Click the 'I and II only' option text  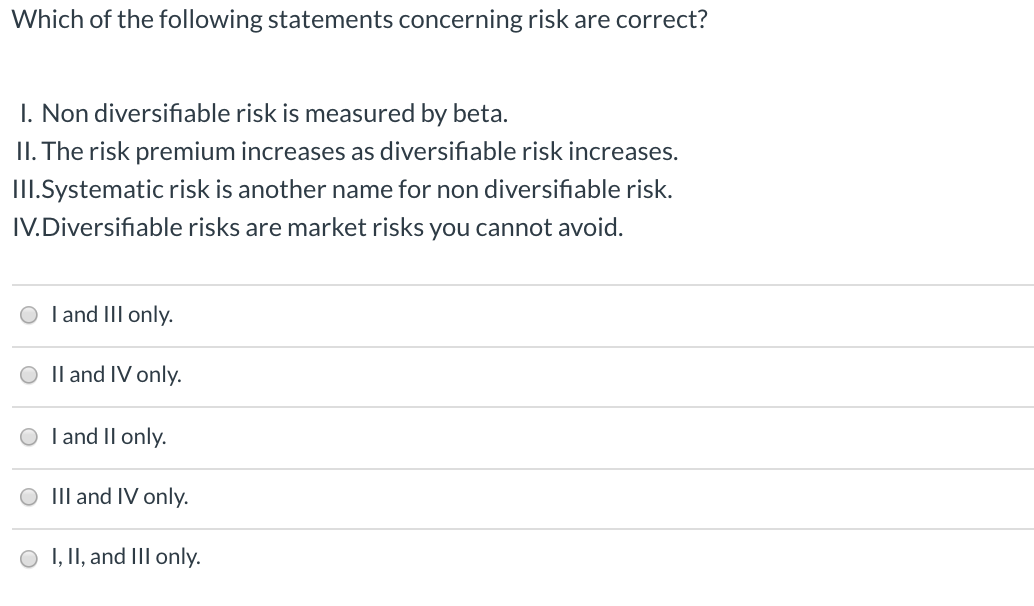108,436
